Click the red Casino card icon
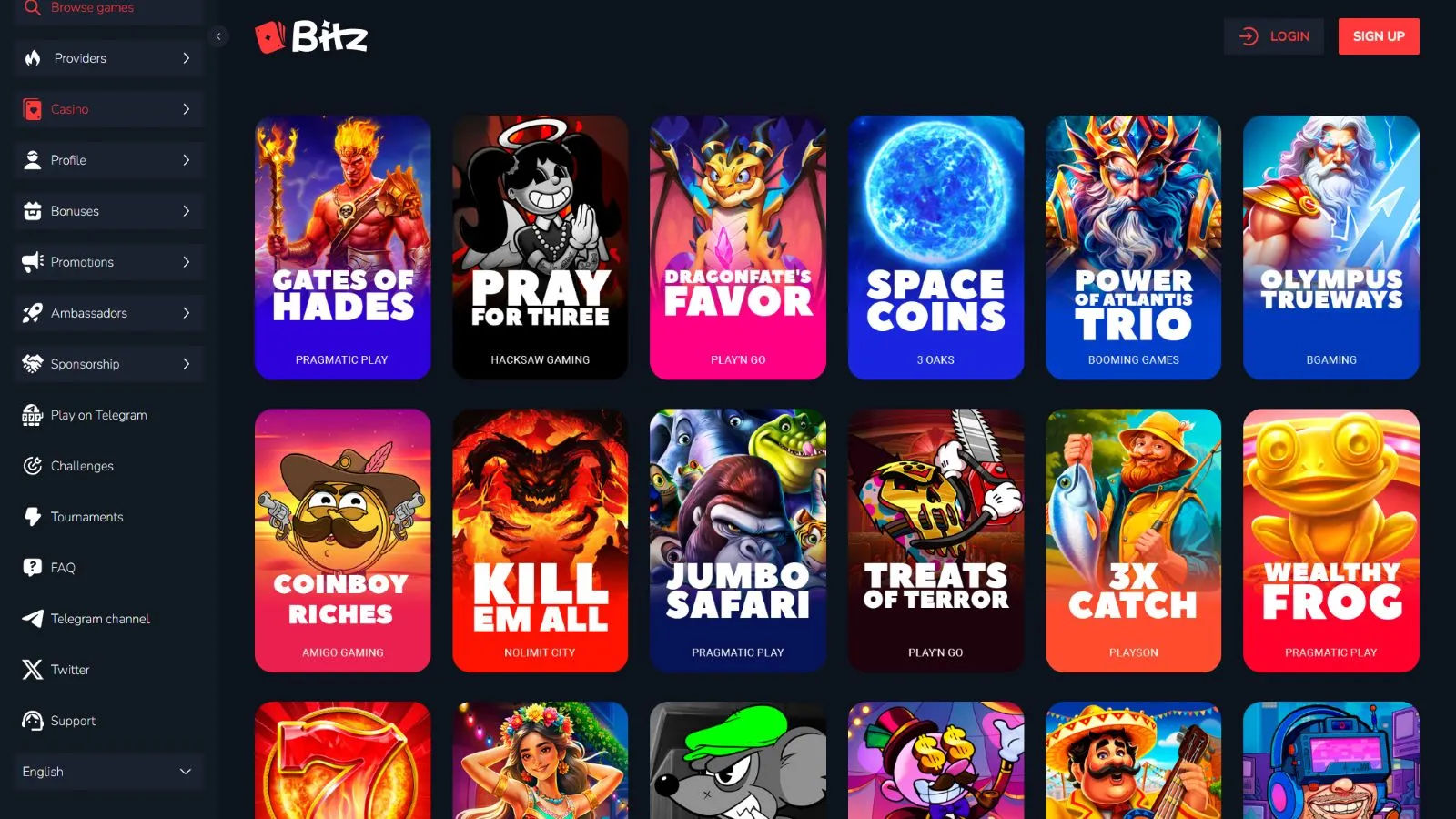 pyautogui.click(x=33, y=109)
